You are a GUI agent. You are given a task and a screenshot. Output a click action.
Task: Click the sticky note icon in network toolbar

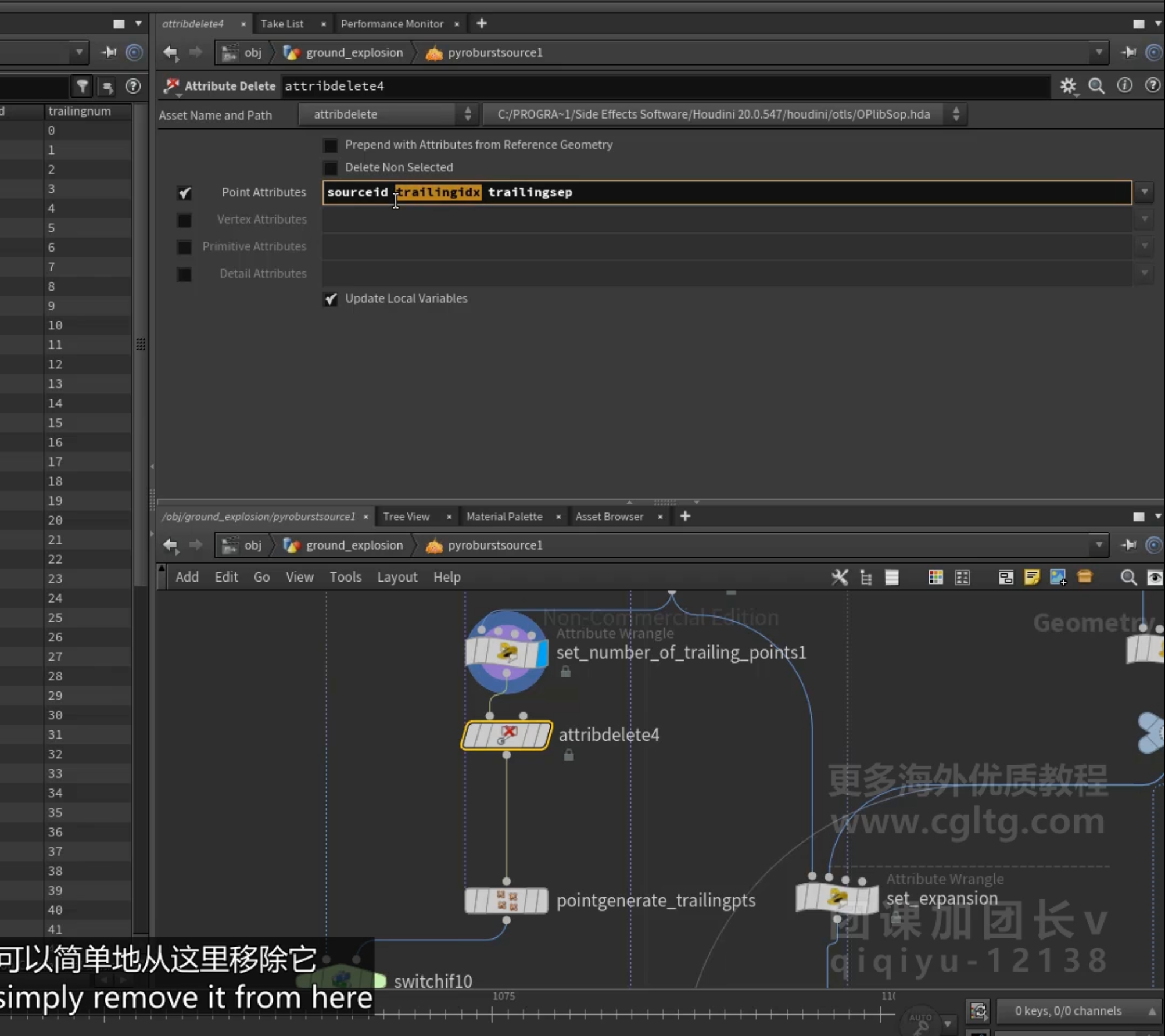tap(1032, 577)
